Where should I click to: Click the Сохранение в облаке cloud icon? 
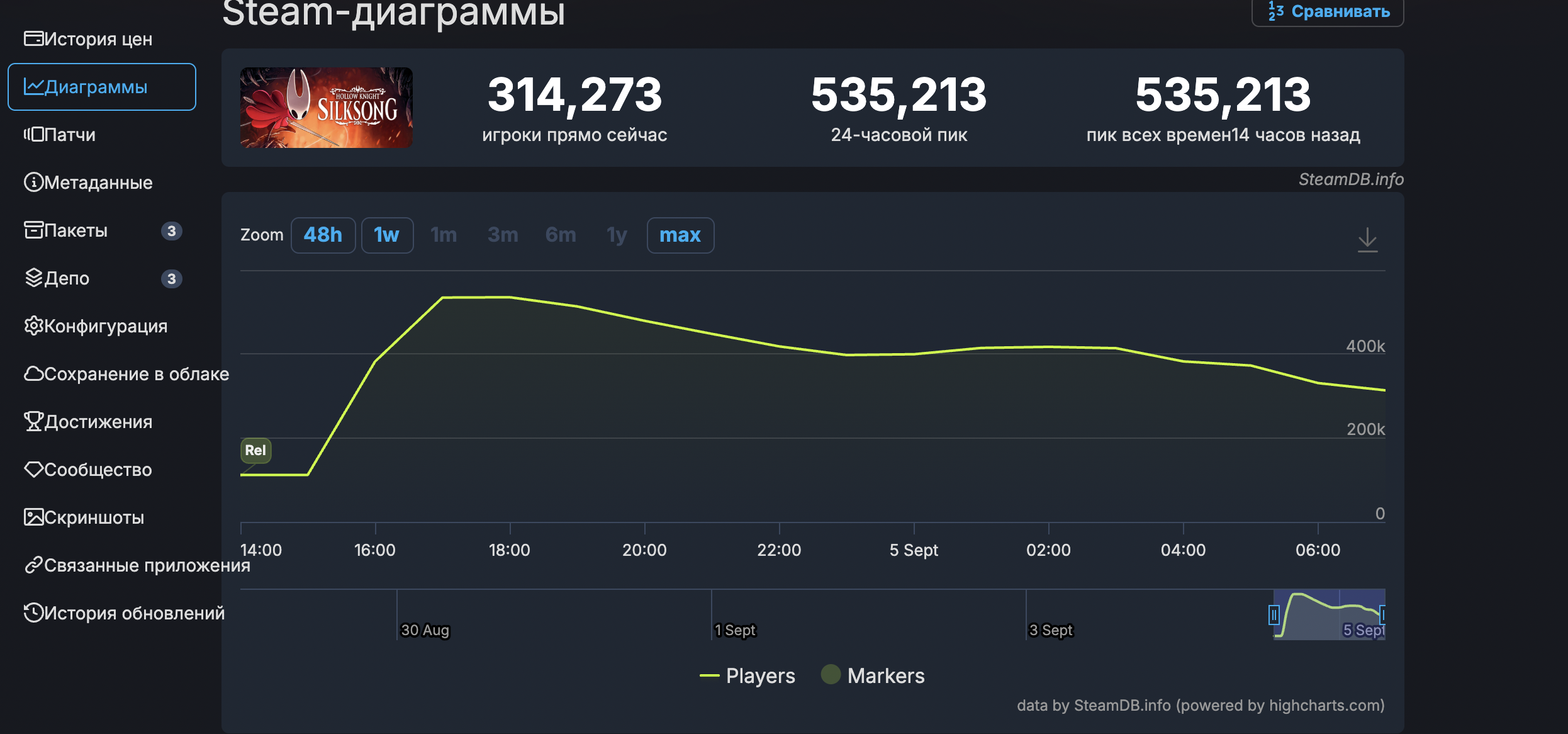[33, 374]
